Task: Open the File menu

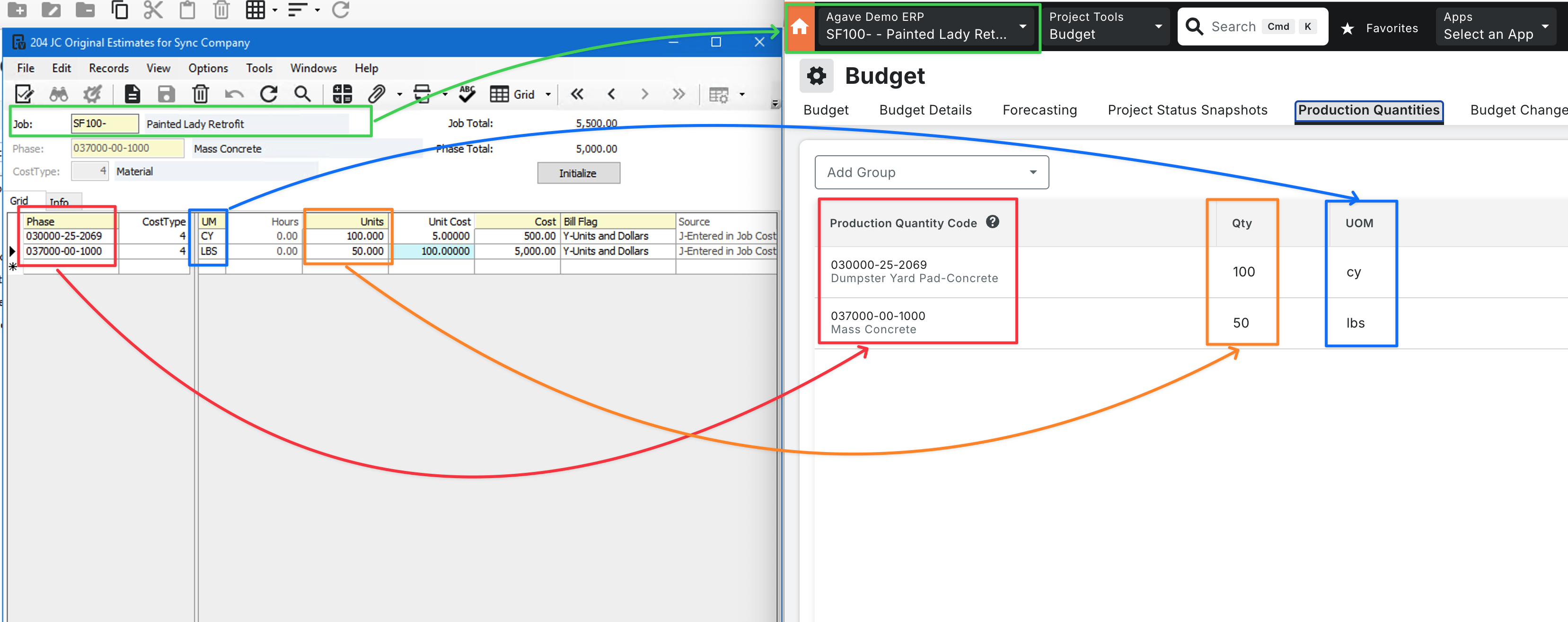Action: 26,68
